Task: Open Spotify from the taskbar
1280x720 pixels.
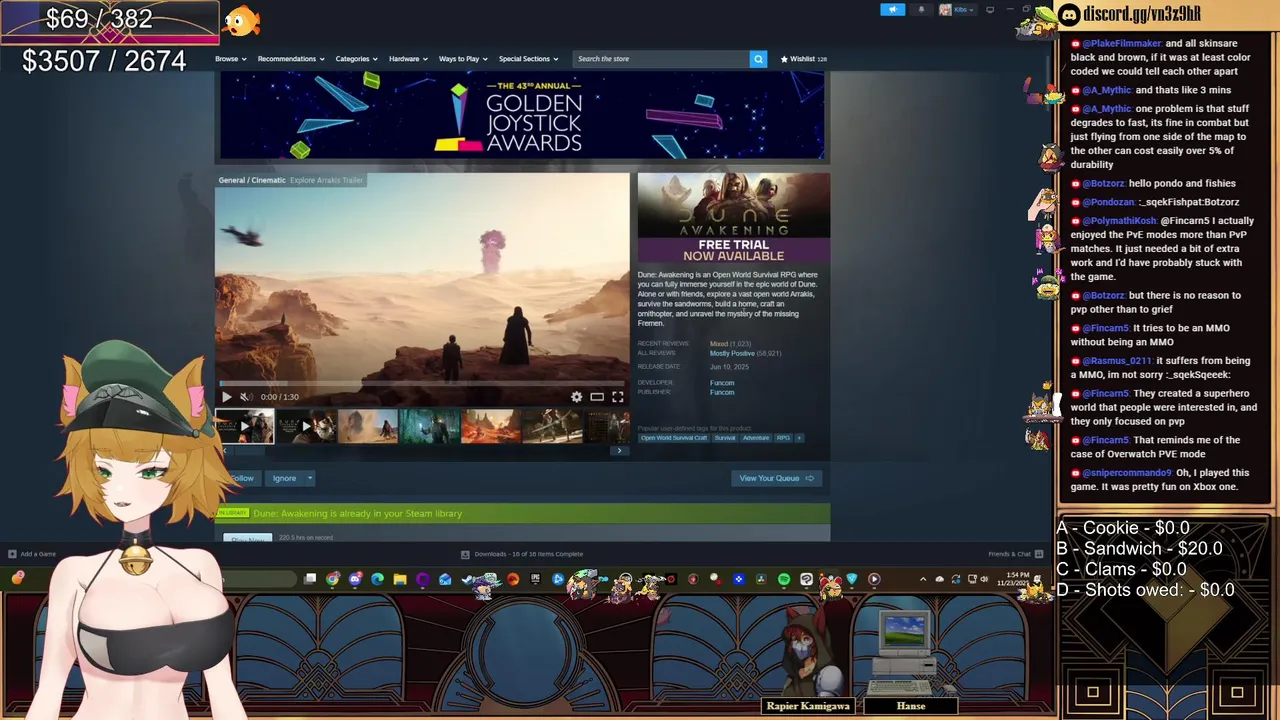Action: 783,579
